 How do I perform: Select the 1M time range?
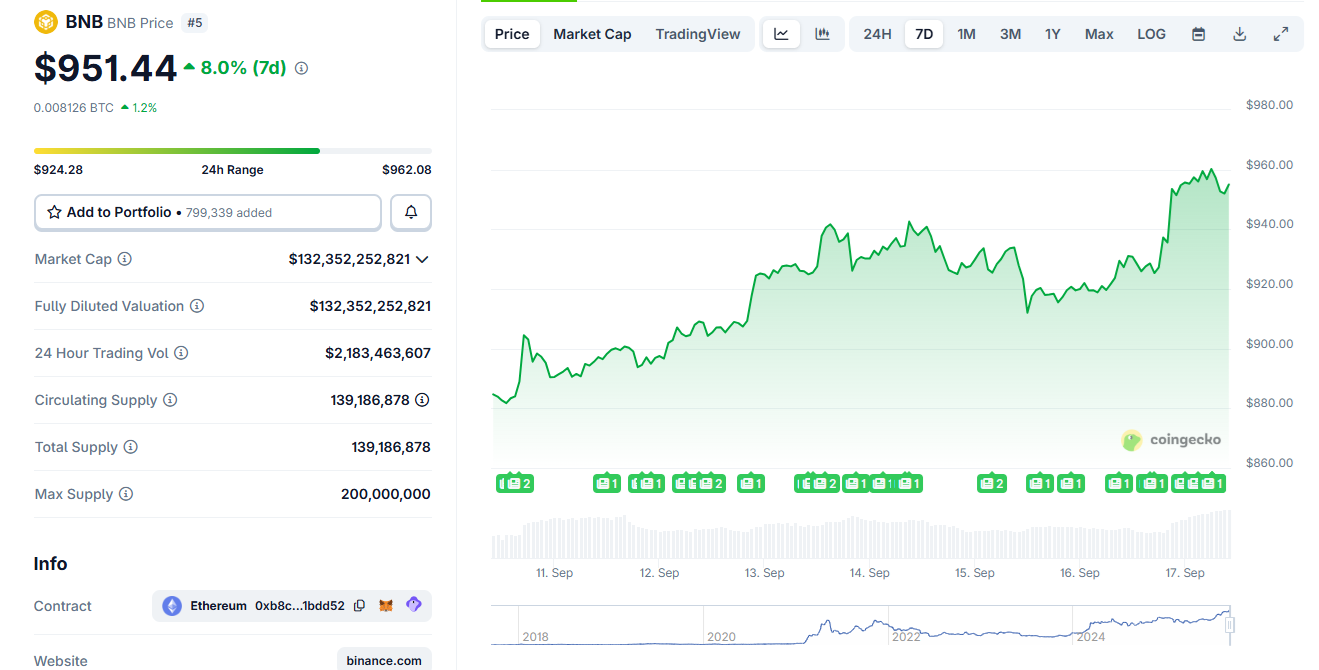click(966, 34)
